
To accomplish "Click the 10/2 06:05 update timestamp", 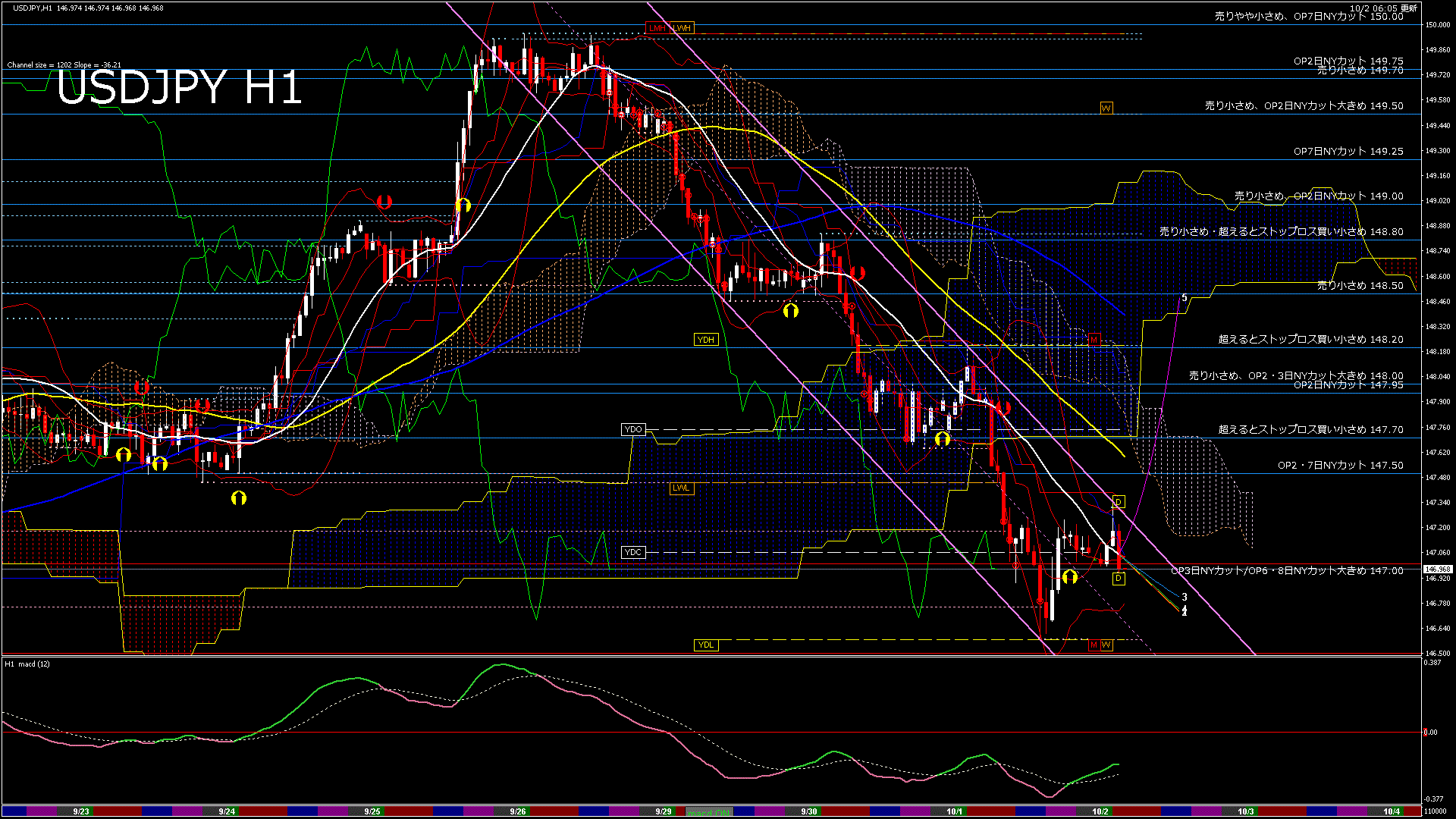I will pyautogui.click(x=1383, y=8).
